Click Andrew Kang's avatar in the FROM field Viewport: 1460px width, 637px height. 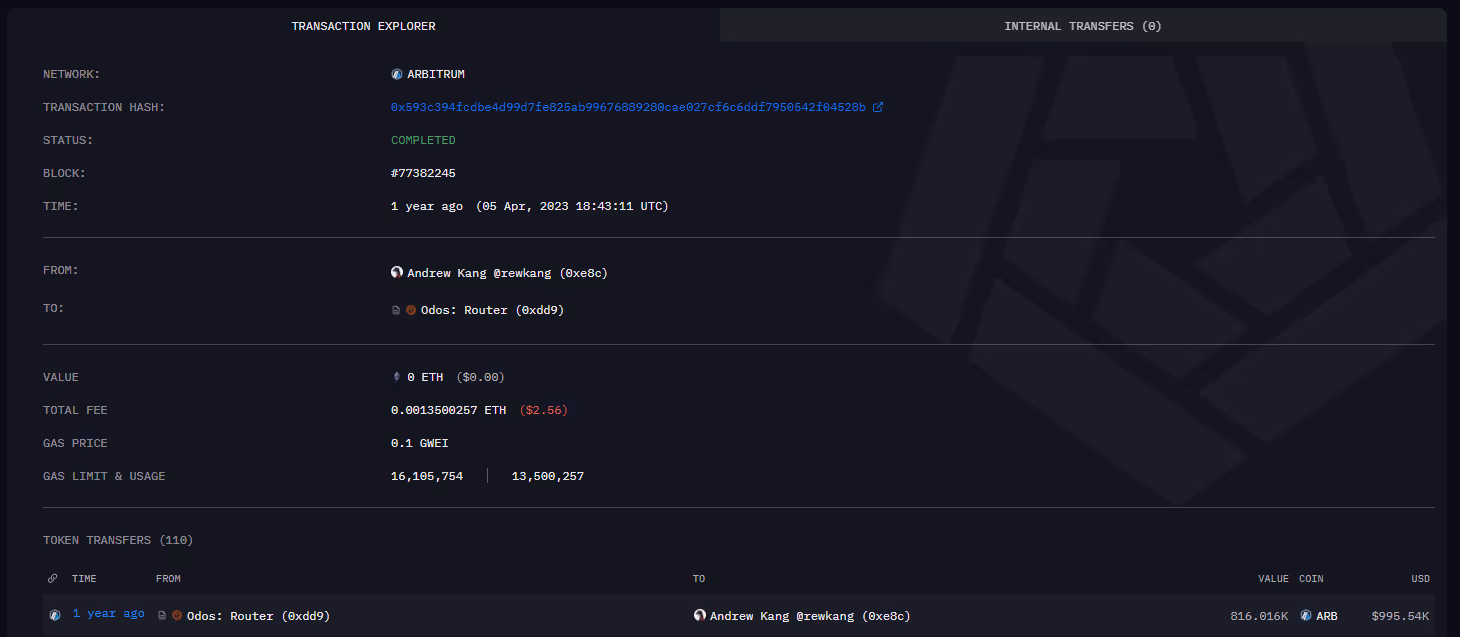(396, 271)
